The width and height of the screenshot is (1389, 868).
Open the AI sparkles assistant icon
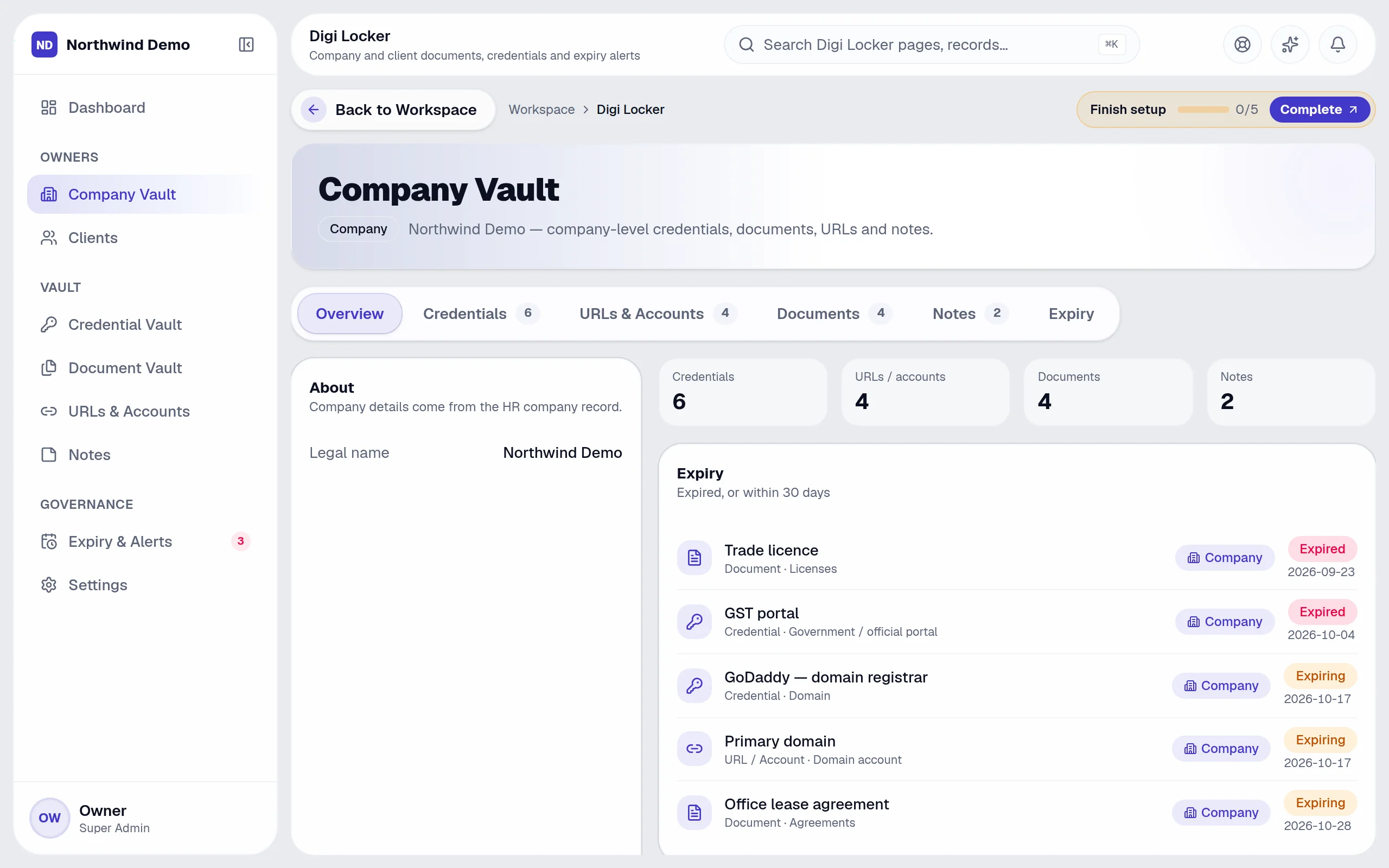(1290, 44)
